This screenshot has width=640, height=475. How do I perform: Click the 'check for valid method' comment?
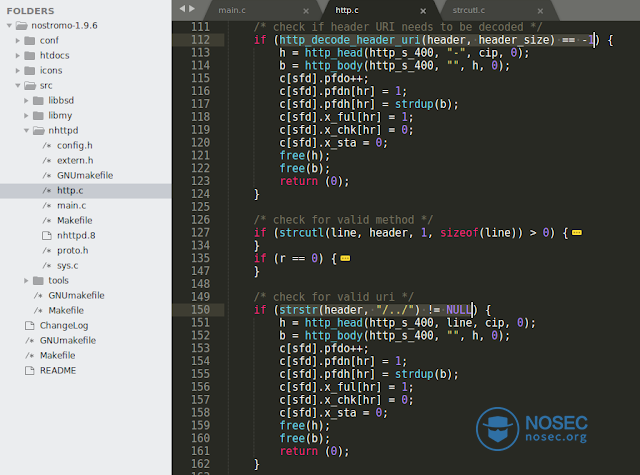click(343, 220)
